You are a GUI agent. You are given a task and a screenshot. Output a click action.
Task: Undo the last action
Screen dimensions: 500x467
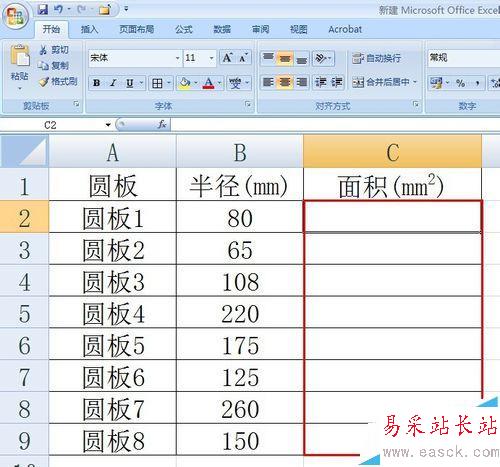click(58, 9)
